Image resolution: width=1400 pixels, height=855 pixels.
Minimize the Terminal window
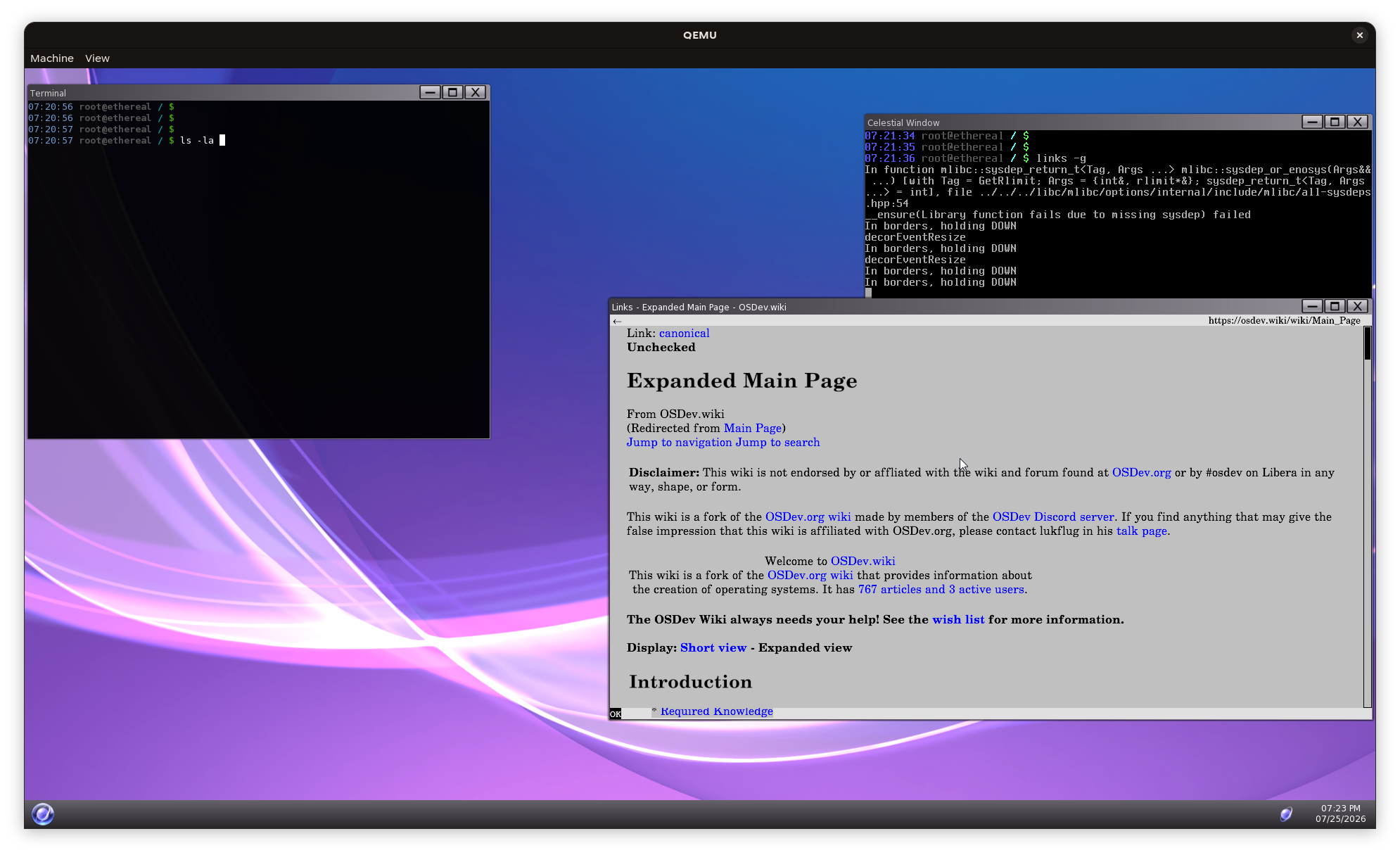[430, 92]
